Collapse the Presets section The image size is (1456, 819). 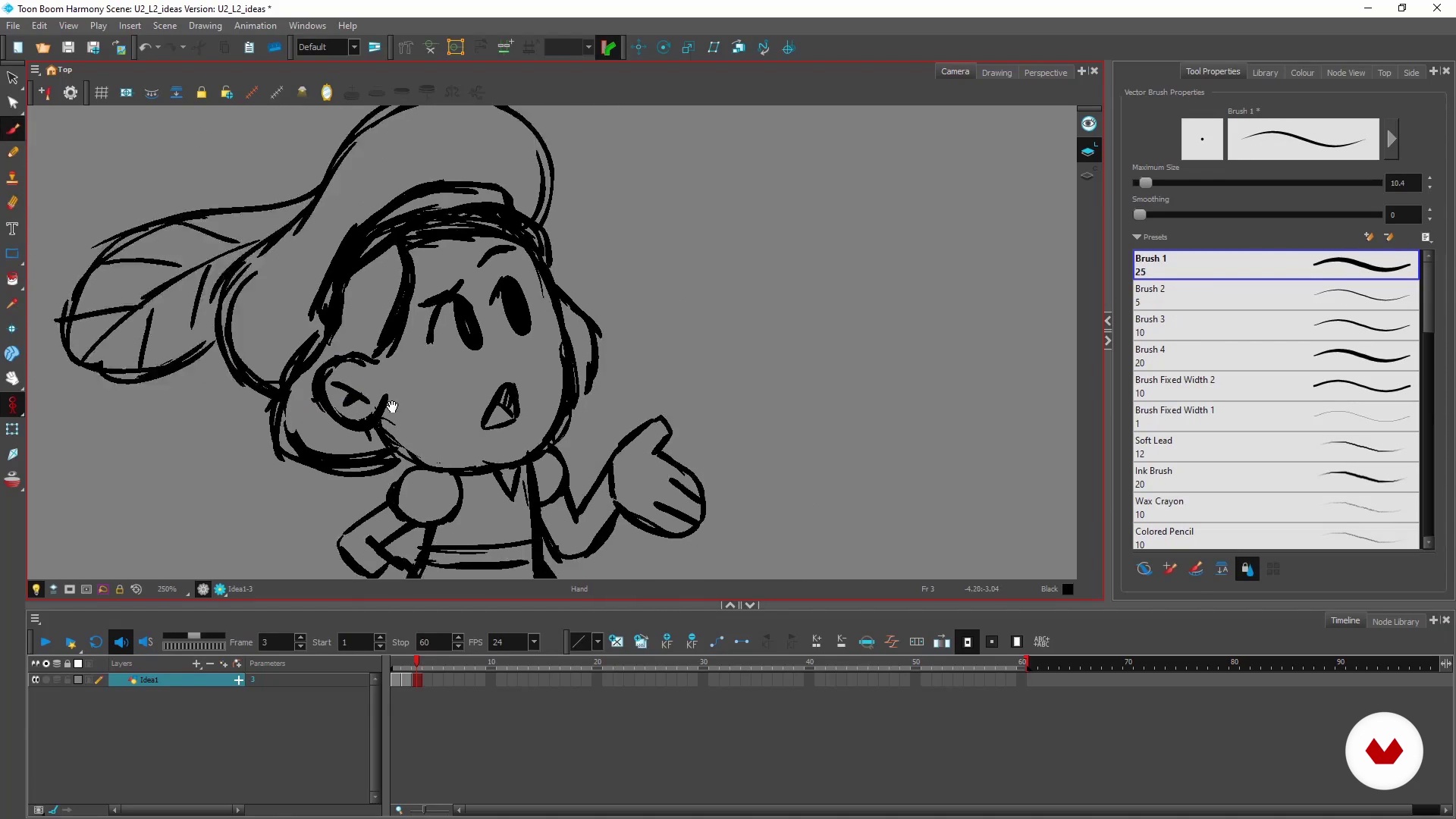coord(1137,237)
